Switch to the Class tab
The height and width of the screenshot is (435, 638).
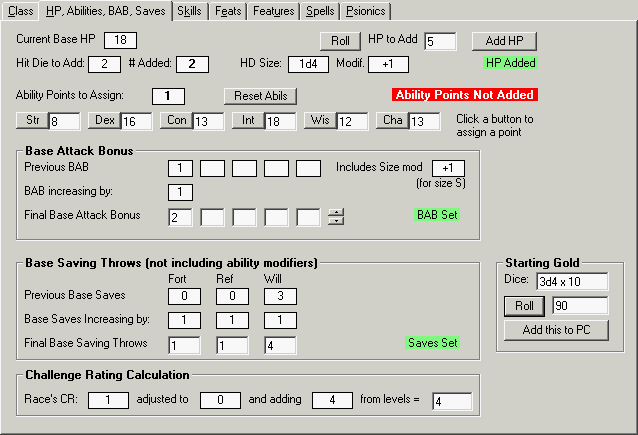point(21,12)
